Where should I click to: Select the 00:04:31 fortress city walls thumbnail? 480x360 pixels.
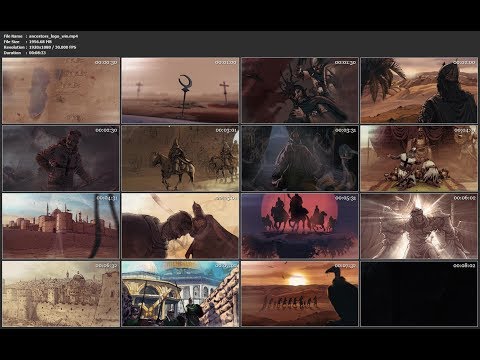click(x=61, y=226)
